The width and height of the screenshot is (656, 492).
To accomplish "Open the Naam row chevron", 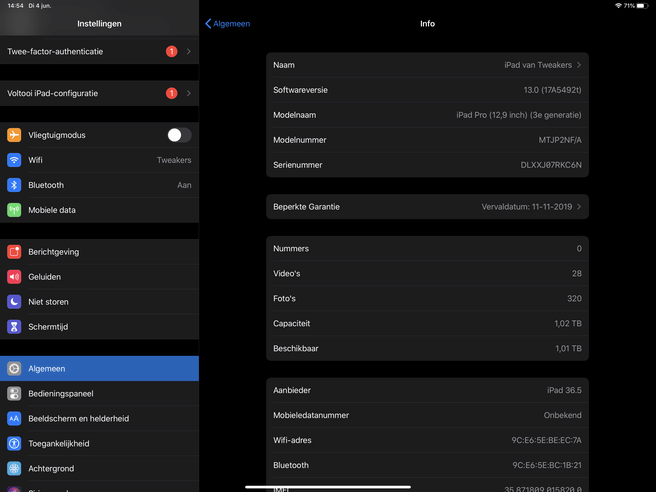I will (579, 65).
